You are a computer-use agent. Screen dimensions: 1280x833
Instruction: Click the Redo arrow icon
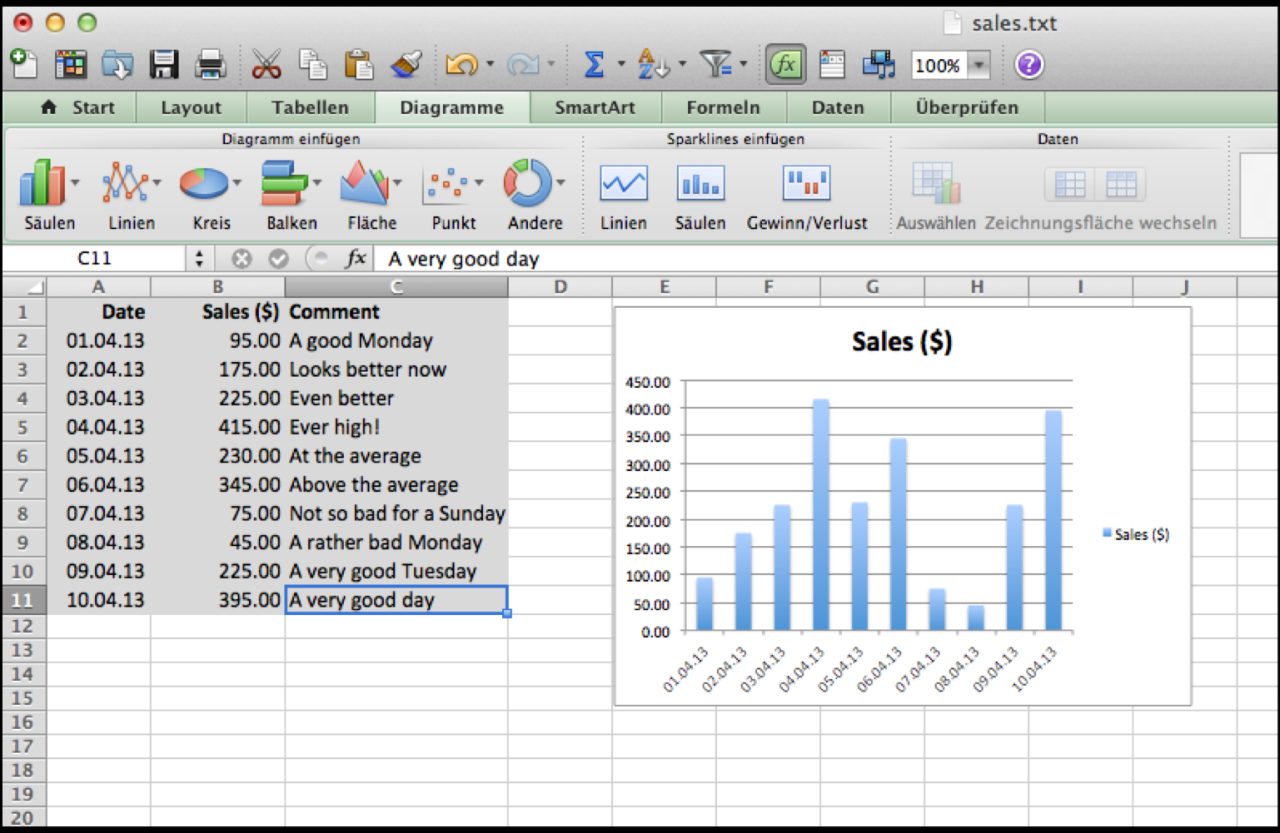(523, 65)
